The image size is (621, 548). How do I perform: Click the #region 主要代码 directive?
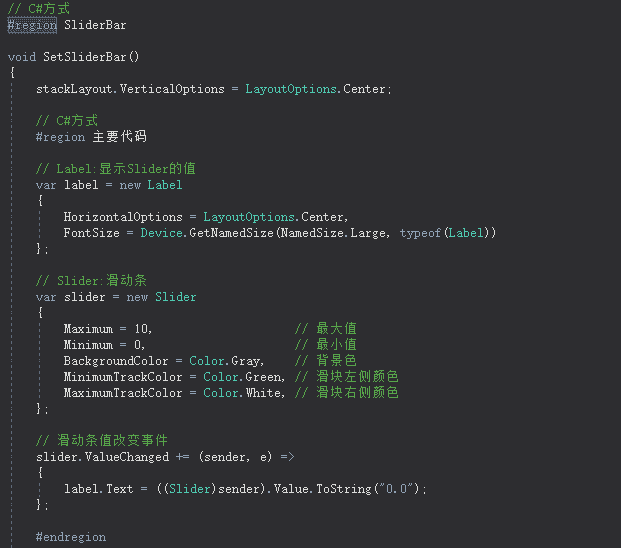(91, 137)
